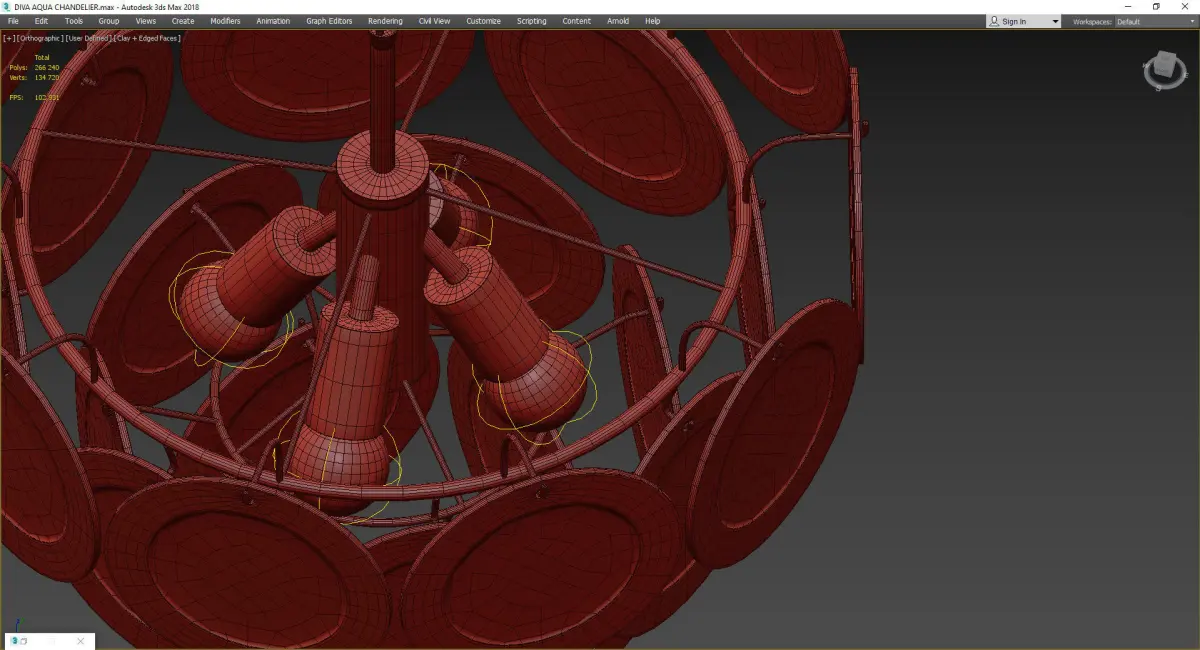The width and height of the screenshot is (1200, 650).
Task: Open the Edit menu
Action: [x=41, y=21]
